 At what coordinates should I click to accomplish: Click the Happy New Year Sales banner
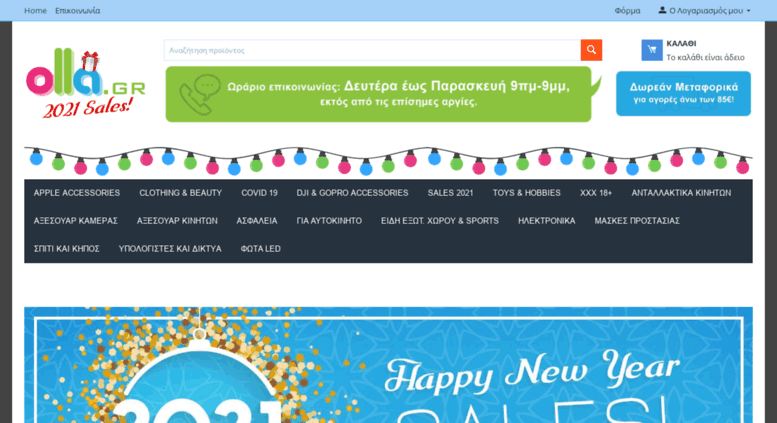tap(388, 365)
